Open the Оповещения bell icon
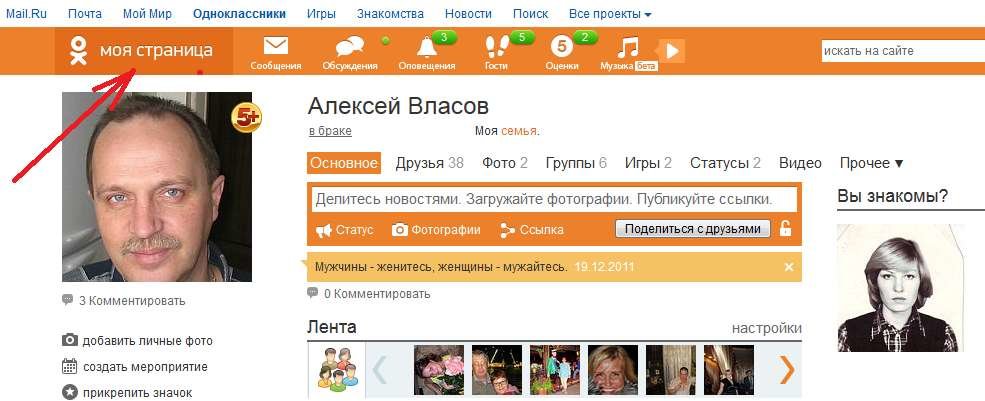This screenshot has height=401, width=985. pos(427,47)
